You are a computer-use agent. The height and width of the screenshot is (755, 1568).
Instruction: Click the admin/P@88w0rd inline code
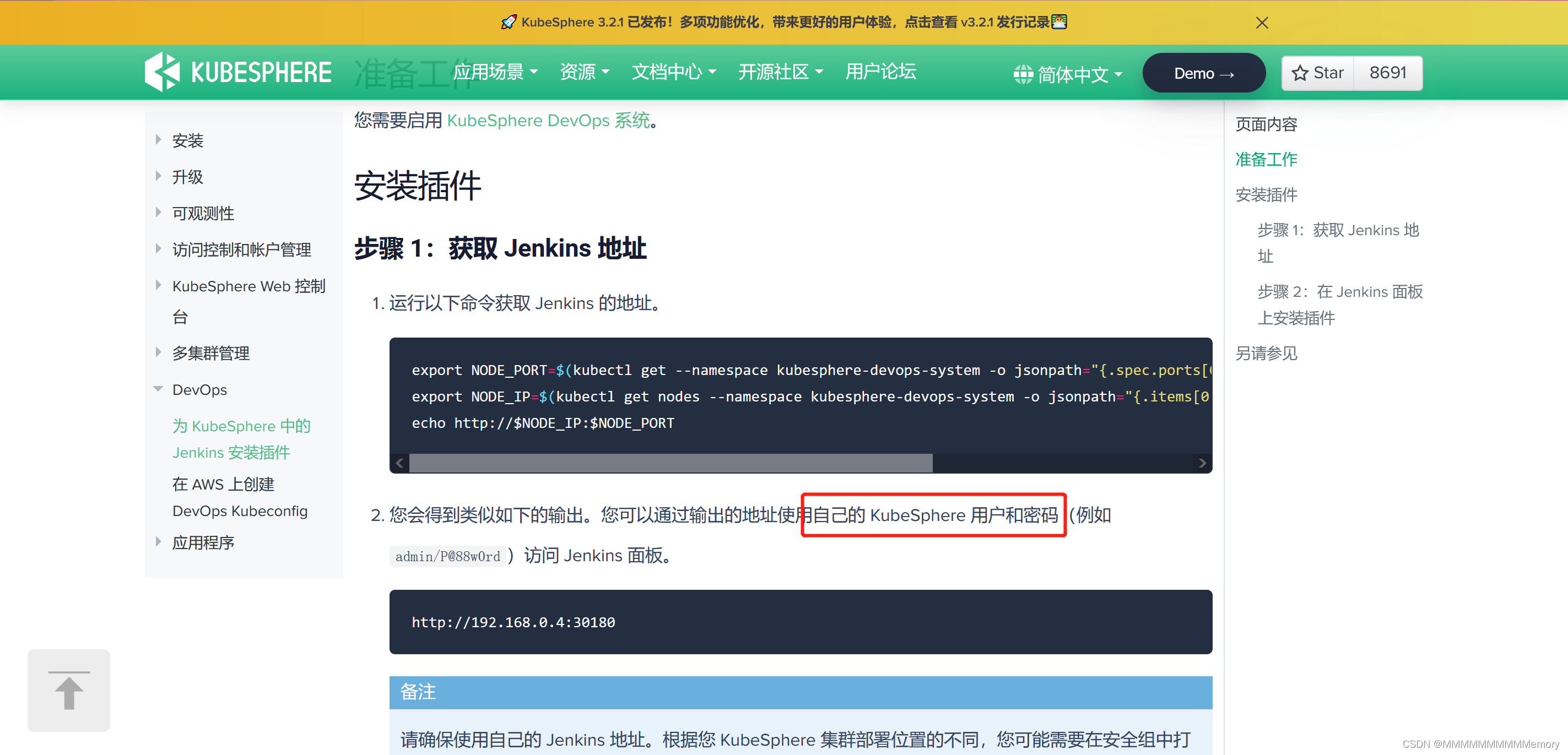click(x=447, y=556)
